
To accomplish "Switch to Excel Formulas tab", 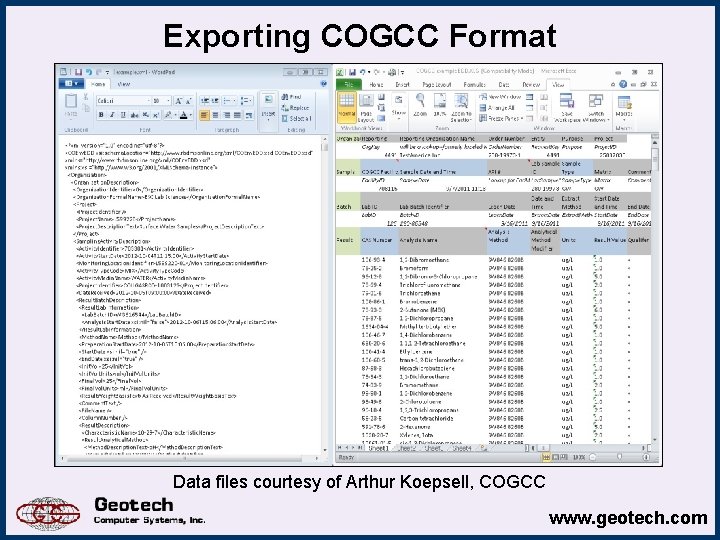I will tap(475, 84).
